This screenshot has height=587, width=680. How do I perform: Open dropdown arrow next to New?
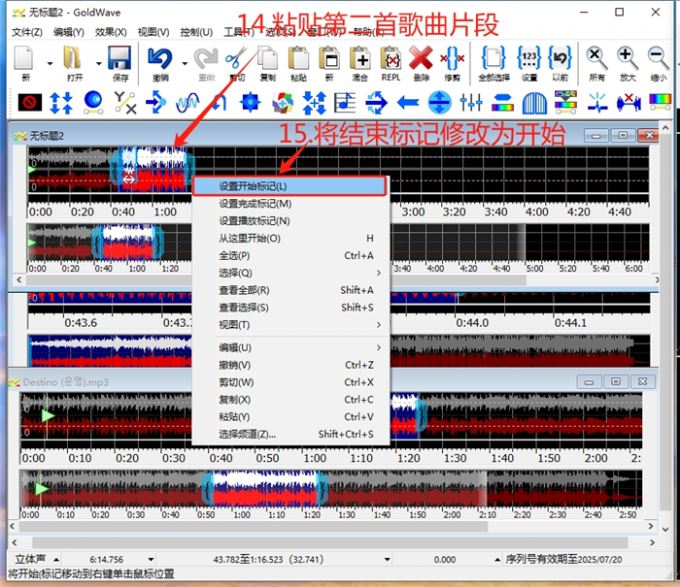click(50, 63)
